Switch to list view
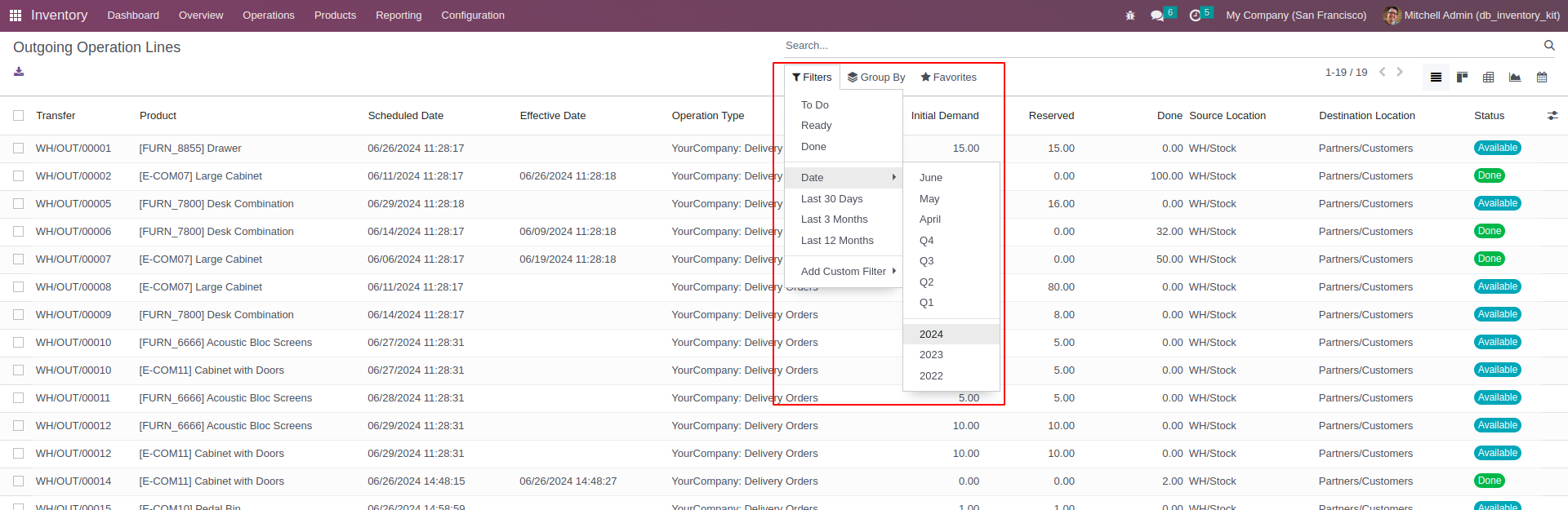This screenshot has height=510, width=1568. (x=1436, y=77)
